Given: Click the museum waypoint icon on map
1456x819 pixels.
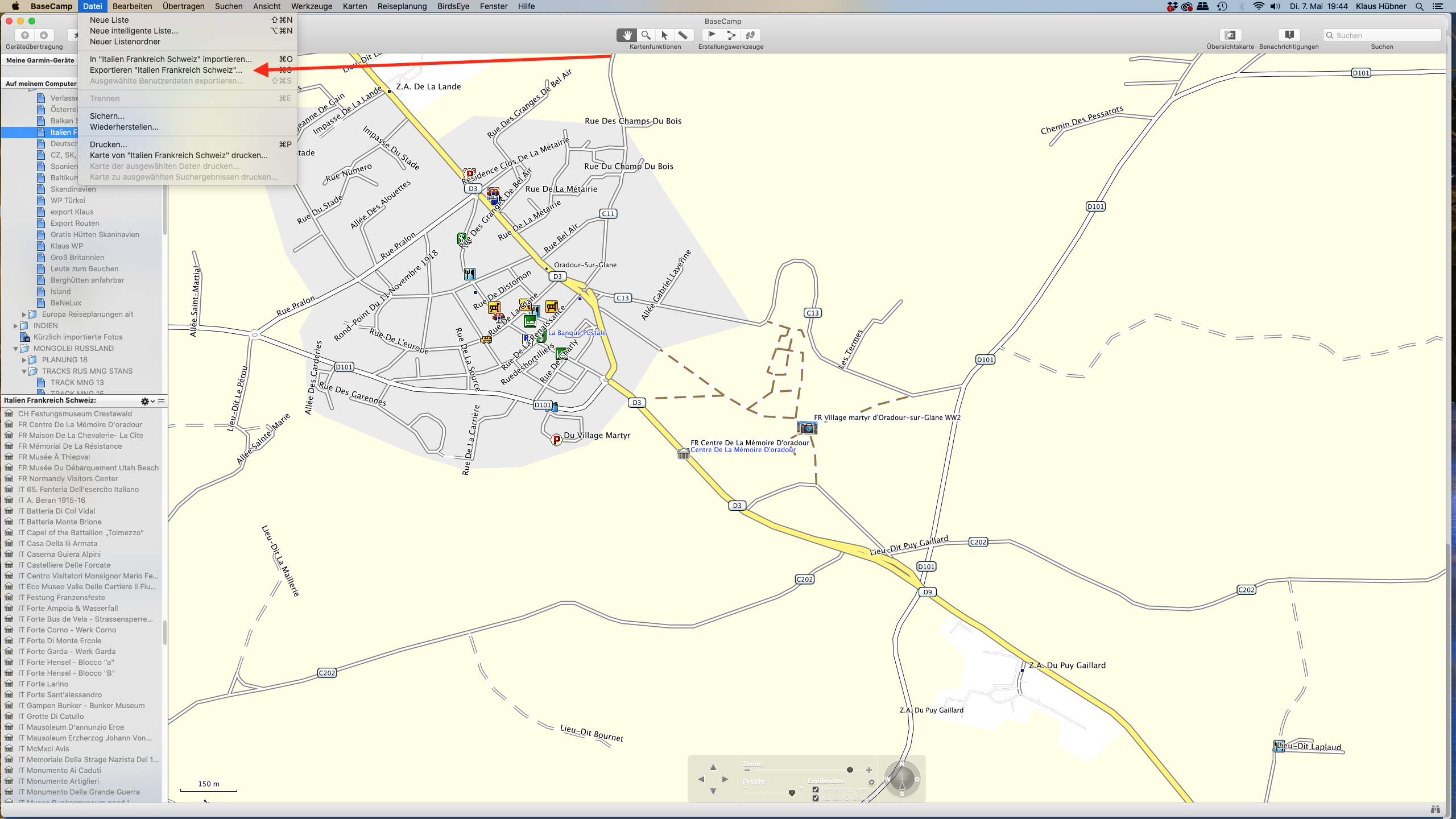Looking at the screenshot, I should (683, 453).
